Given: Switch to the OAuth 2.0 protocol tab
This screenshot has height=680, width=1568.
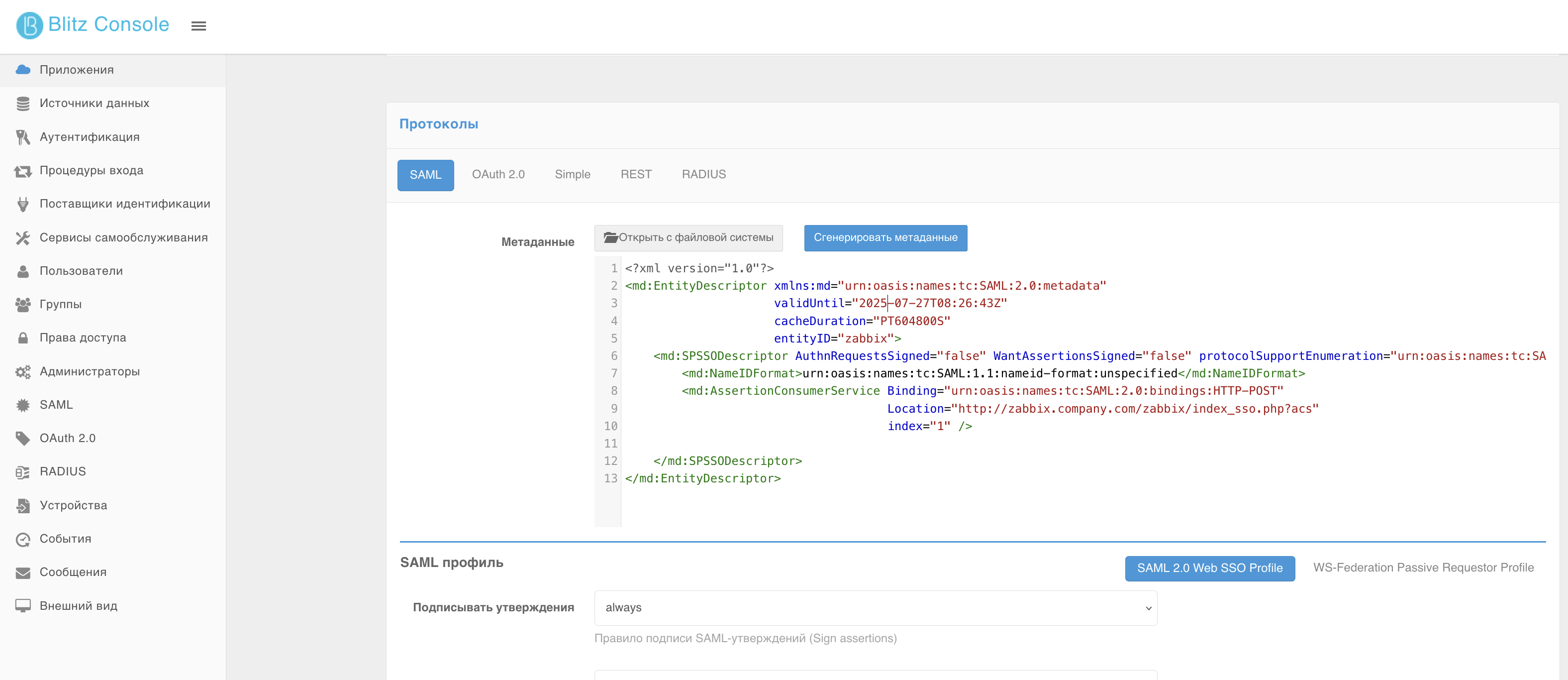Looking at the screenshot, I should point(498,174).
